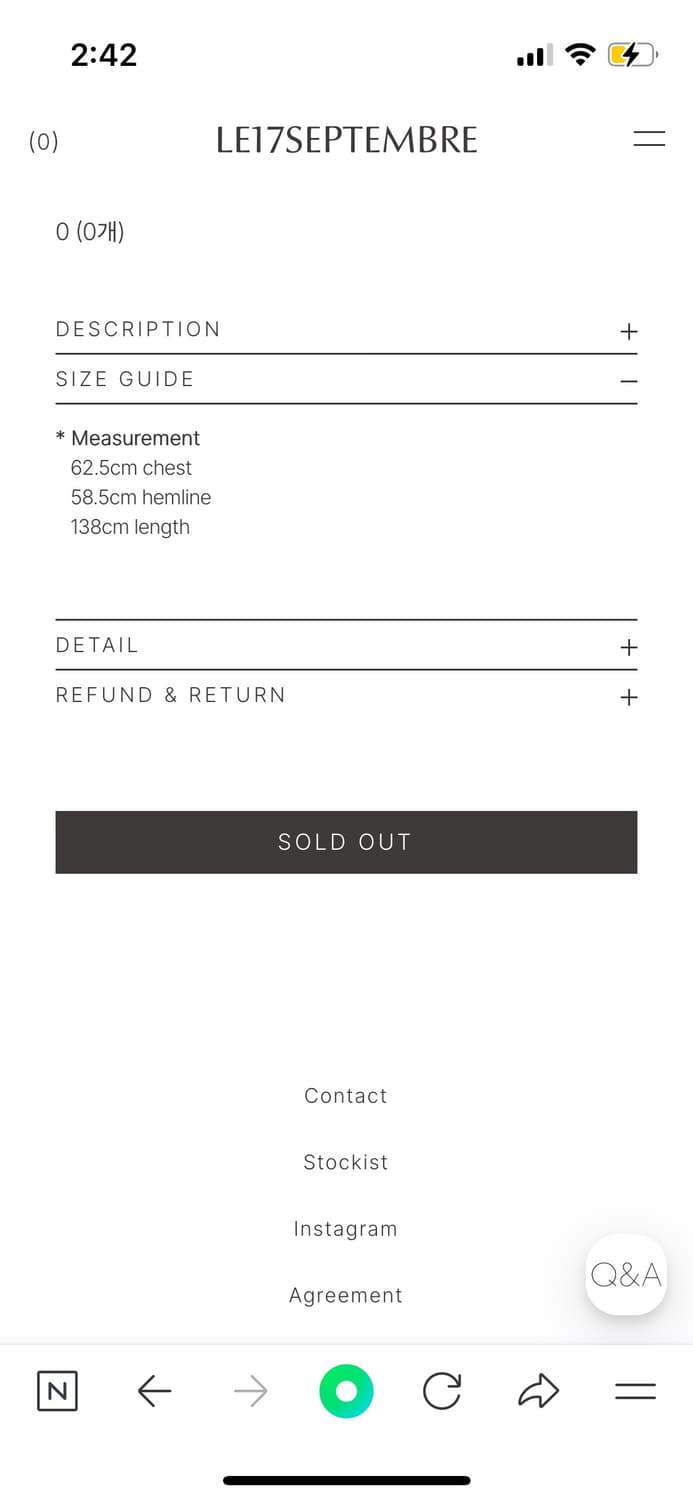Expand the DETAIL section
Viewport: 693px width, 1500px height.
628,647
